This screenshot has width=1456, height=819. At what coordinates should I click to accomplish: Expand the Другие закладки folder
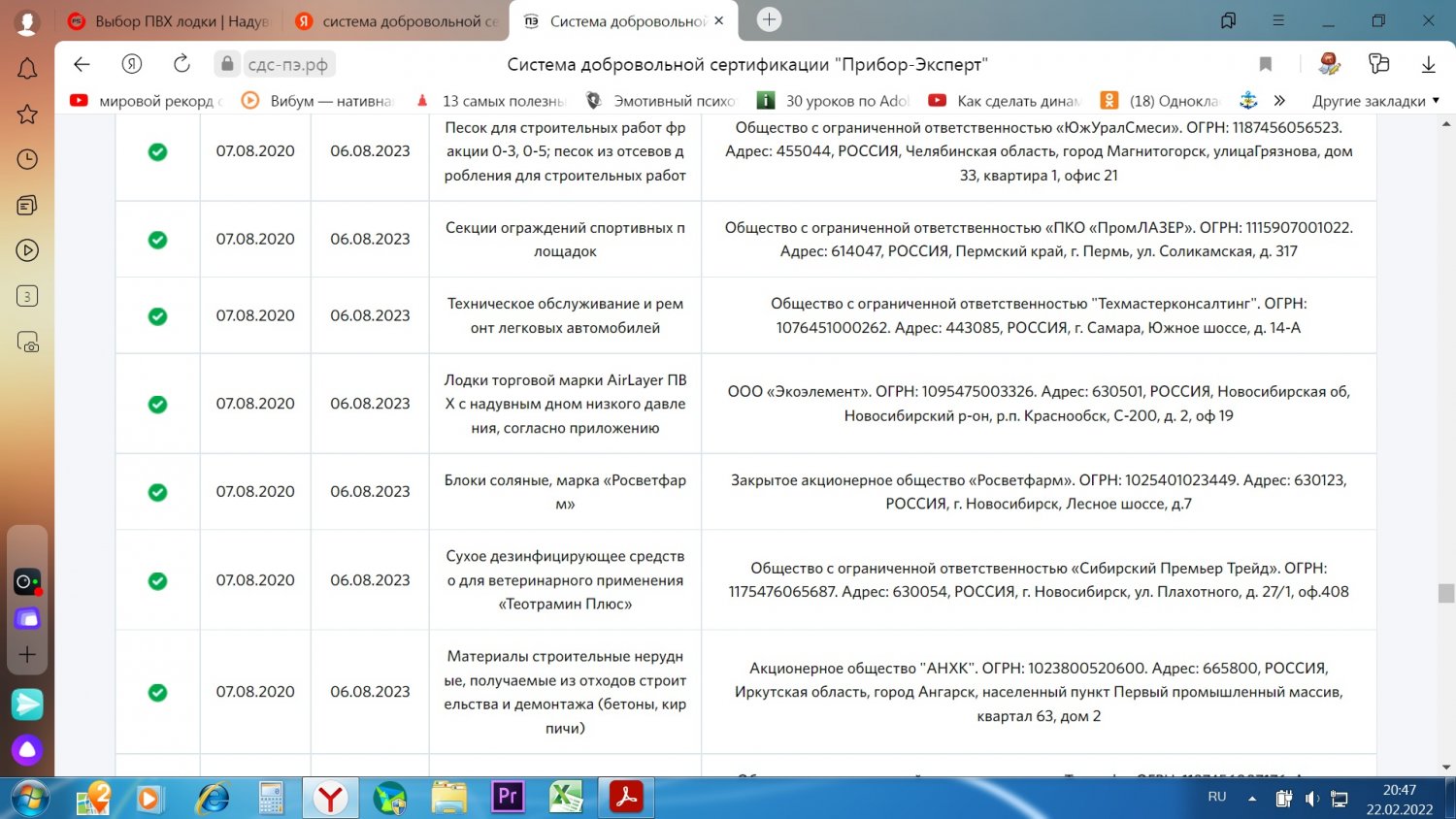pyautogui.click(x=1375, y=101)
